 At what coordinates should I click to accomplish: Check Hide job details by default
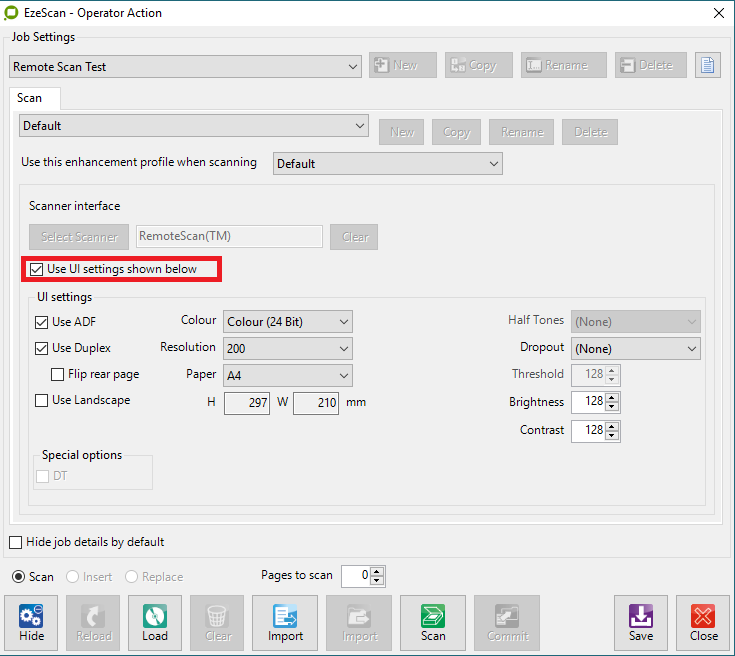pyautogui.click(x=16, y=542)
